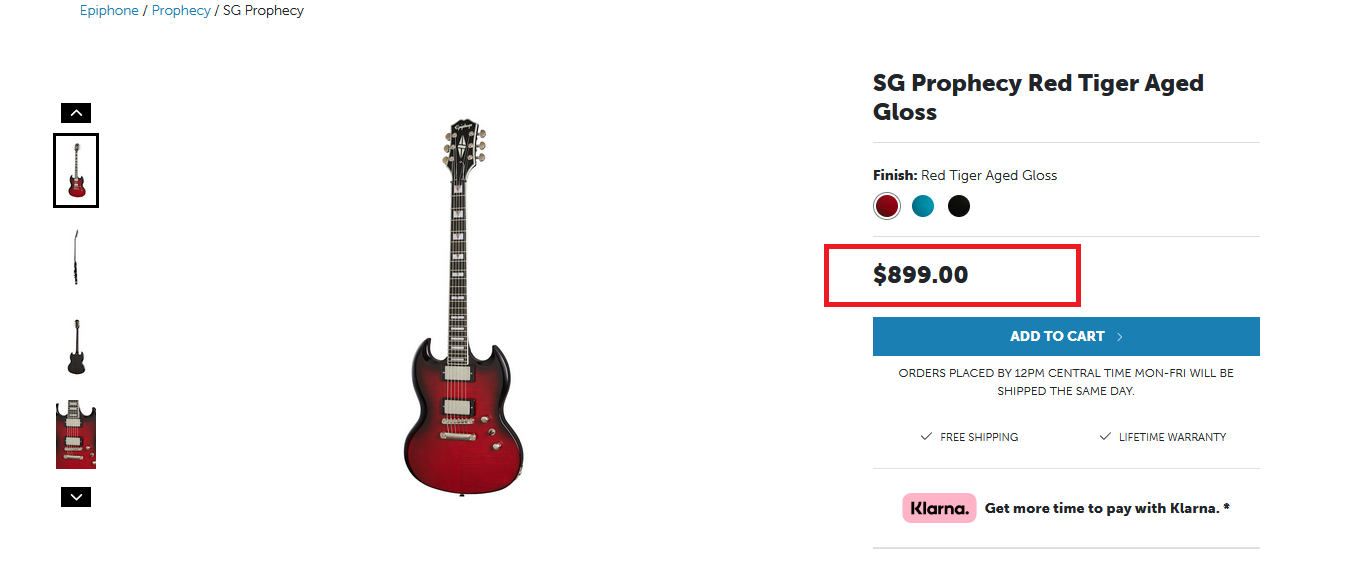Click the $899.00 price

920,275
